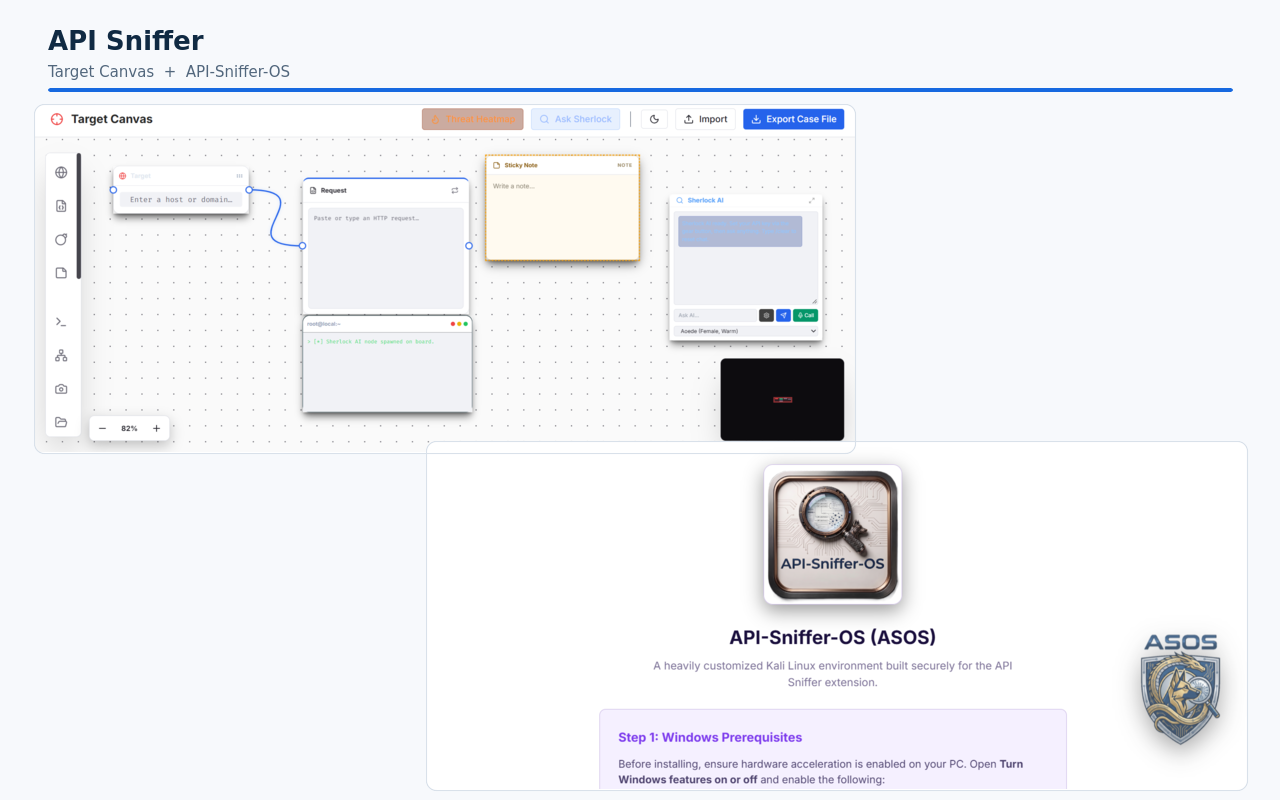
Task: Click the camera screenshot icon in the sidebar
Action: point(61,389)
